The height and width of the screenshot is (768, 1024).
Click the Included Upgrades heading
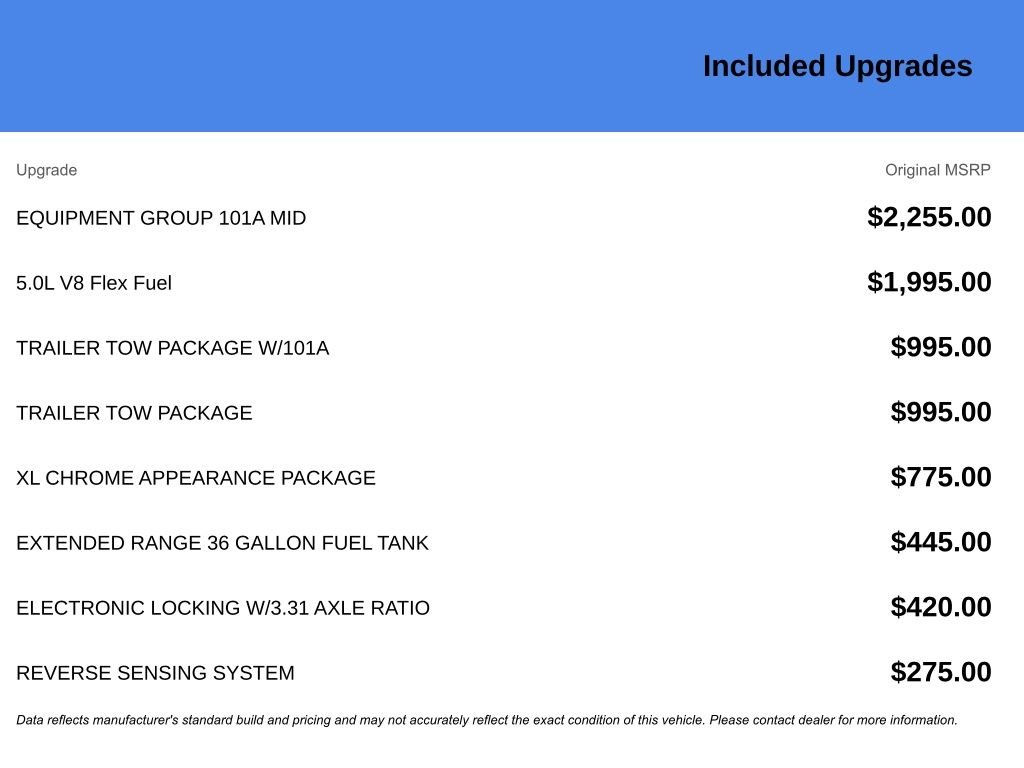click(837, 66)
